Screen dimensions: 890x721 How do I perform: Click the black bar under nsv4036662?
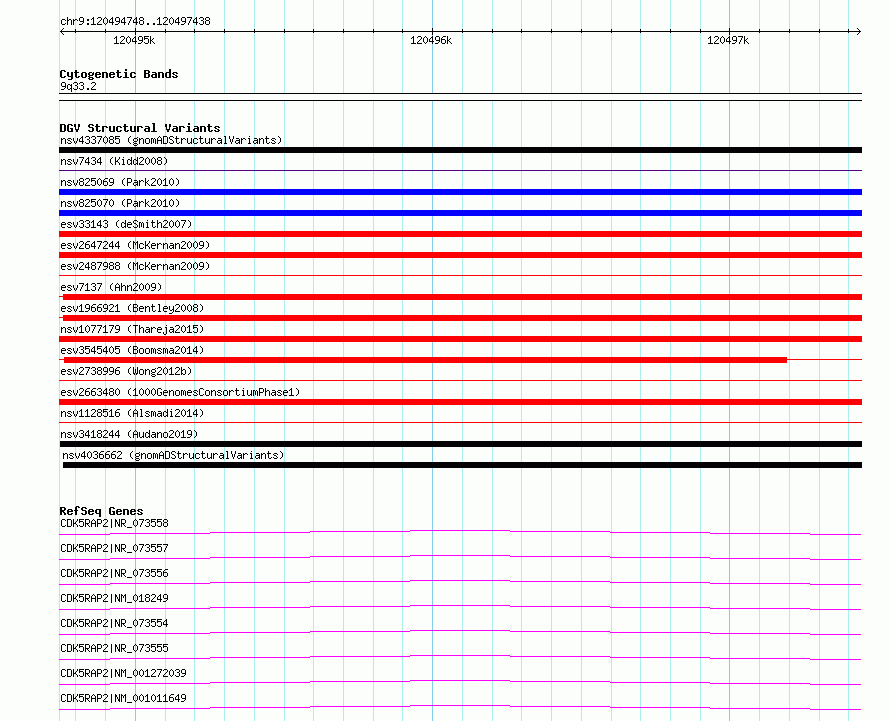point(463,466)
